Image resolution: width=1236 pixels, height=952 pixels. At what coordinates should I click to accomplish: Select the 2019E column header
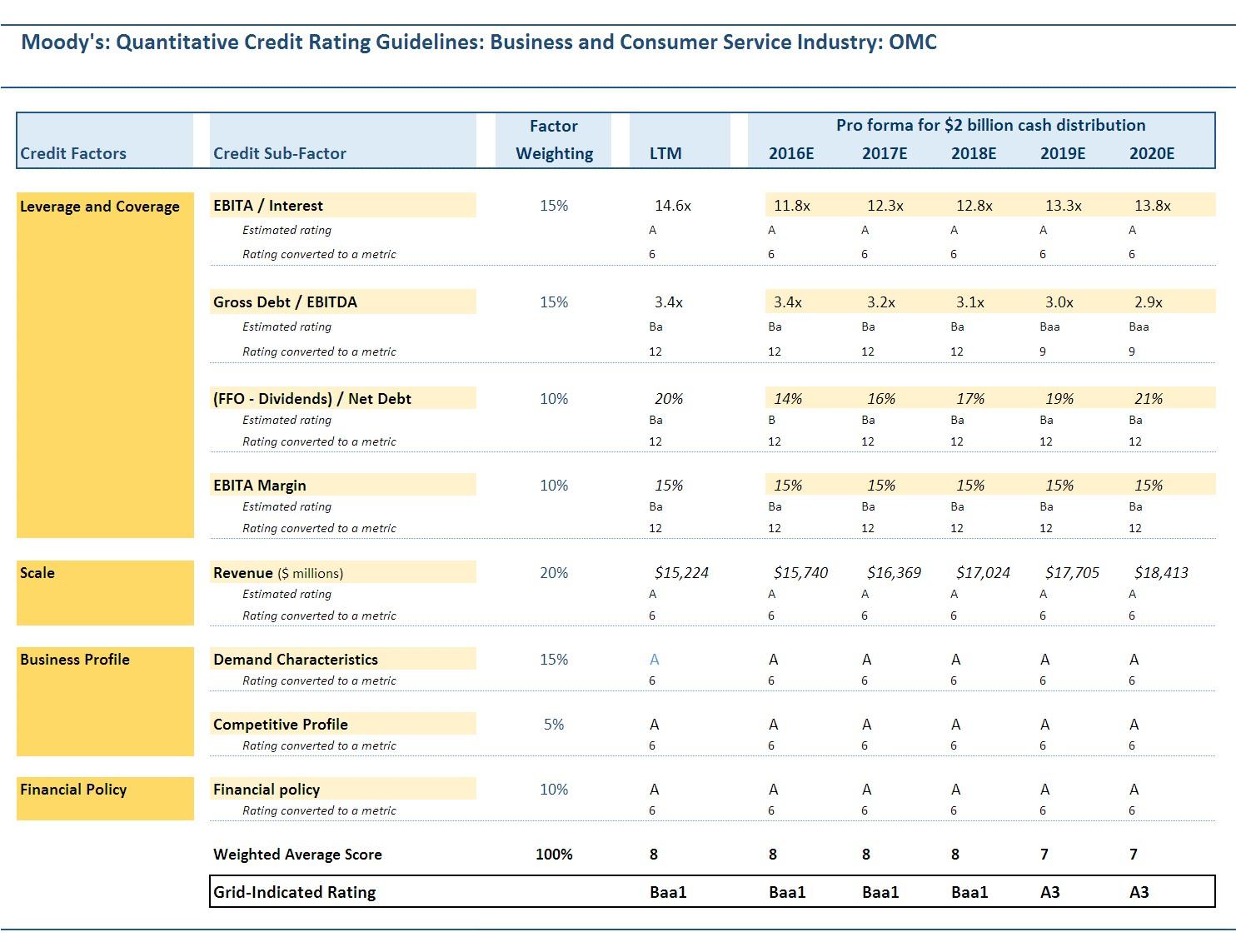[x=1063, y=153]
